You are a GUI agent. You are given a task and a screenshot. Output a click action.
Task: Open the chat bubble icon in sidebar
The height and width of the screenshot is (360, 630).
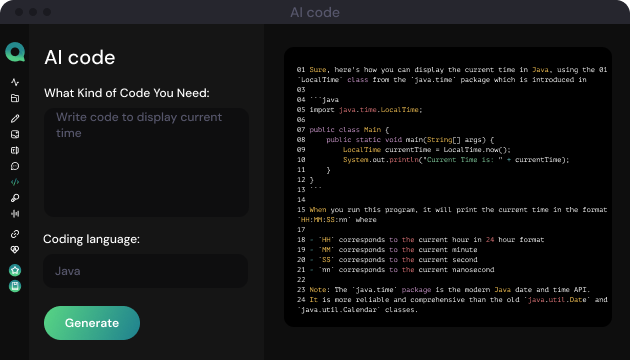tap(15, 166)
